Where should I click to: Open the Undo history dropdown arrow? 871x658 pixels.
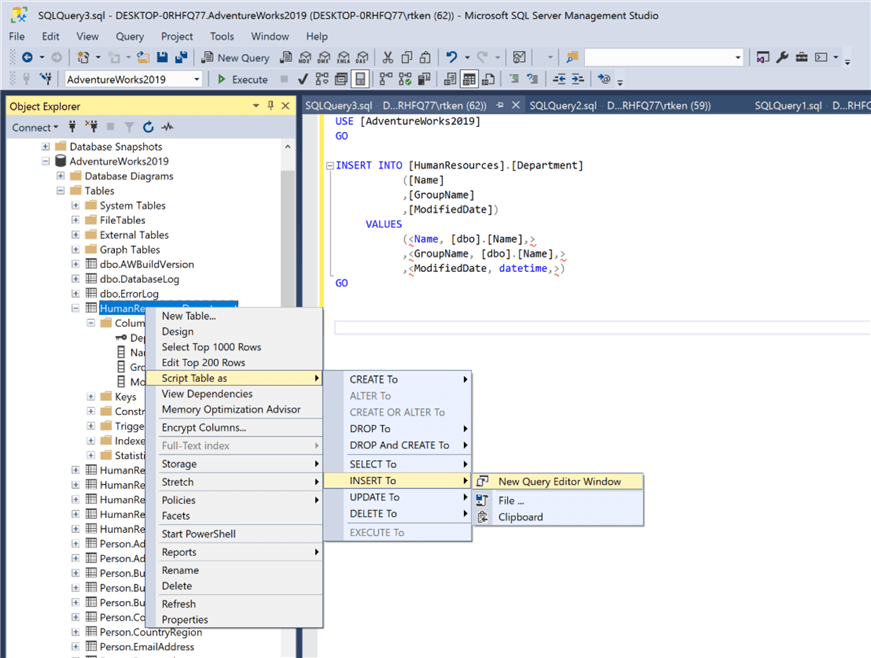coord(467,57)
